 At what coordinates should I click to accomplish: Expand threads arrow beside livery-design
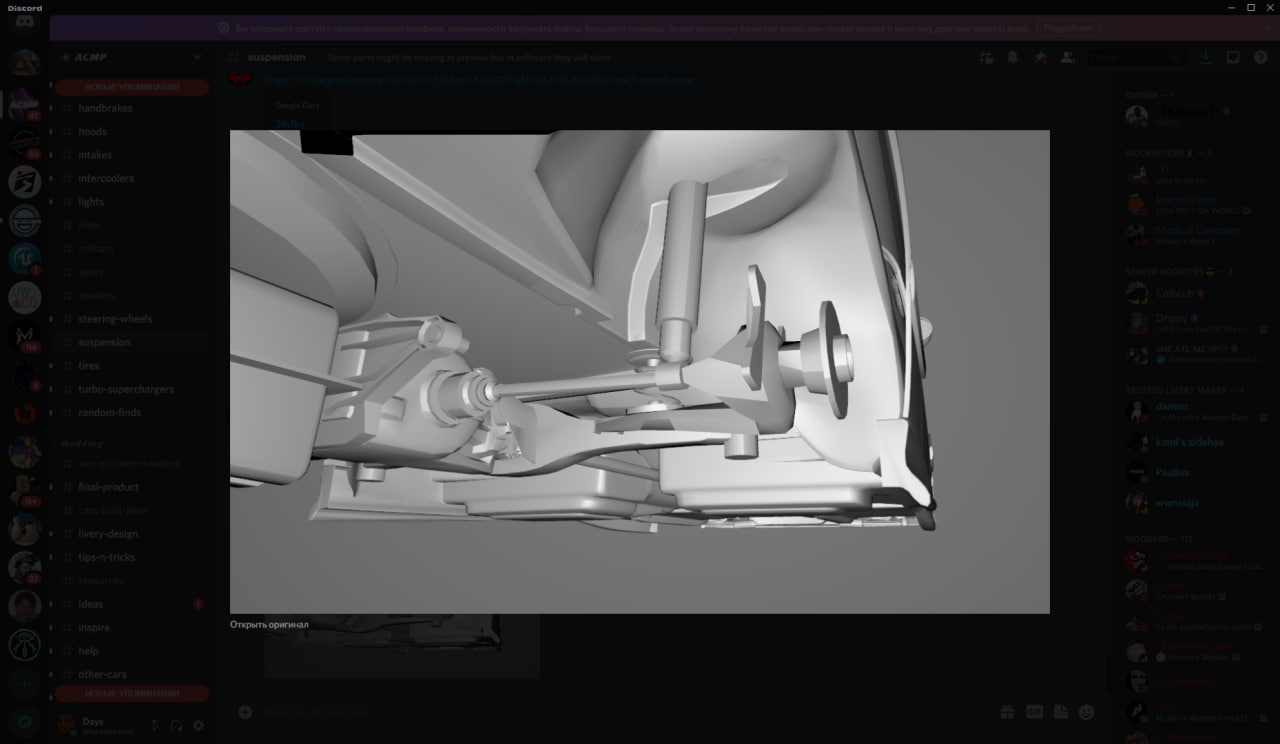pos(52,534)
